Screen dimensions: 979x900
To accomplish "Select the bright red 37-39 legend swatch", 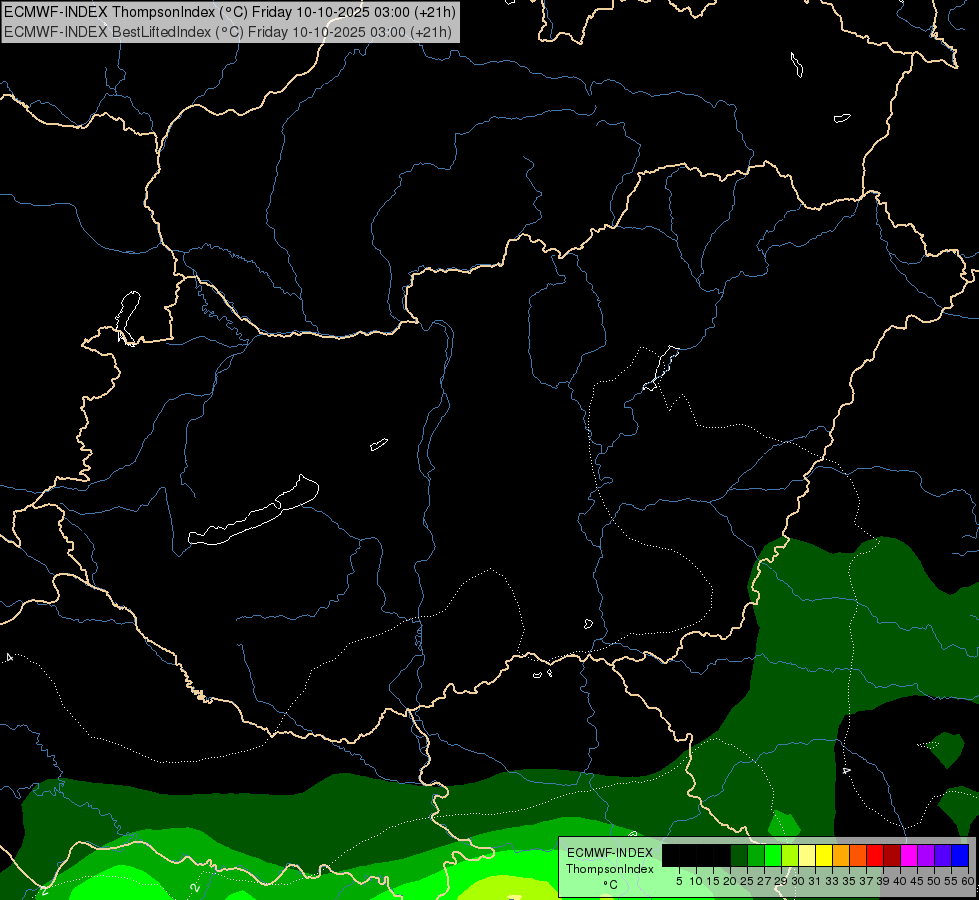I will tap(875, 856).
